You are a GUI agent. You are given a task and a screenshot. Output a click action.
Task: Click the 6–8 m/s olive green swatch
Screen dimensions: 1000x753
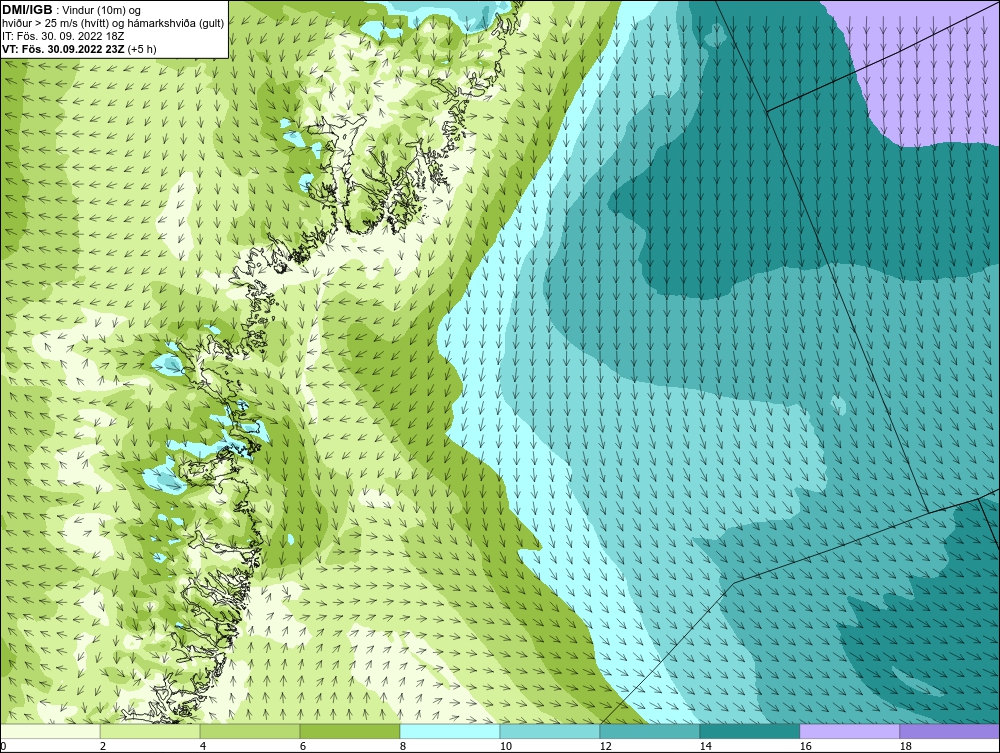349,731
